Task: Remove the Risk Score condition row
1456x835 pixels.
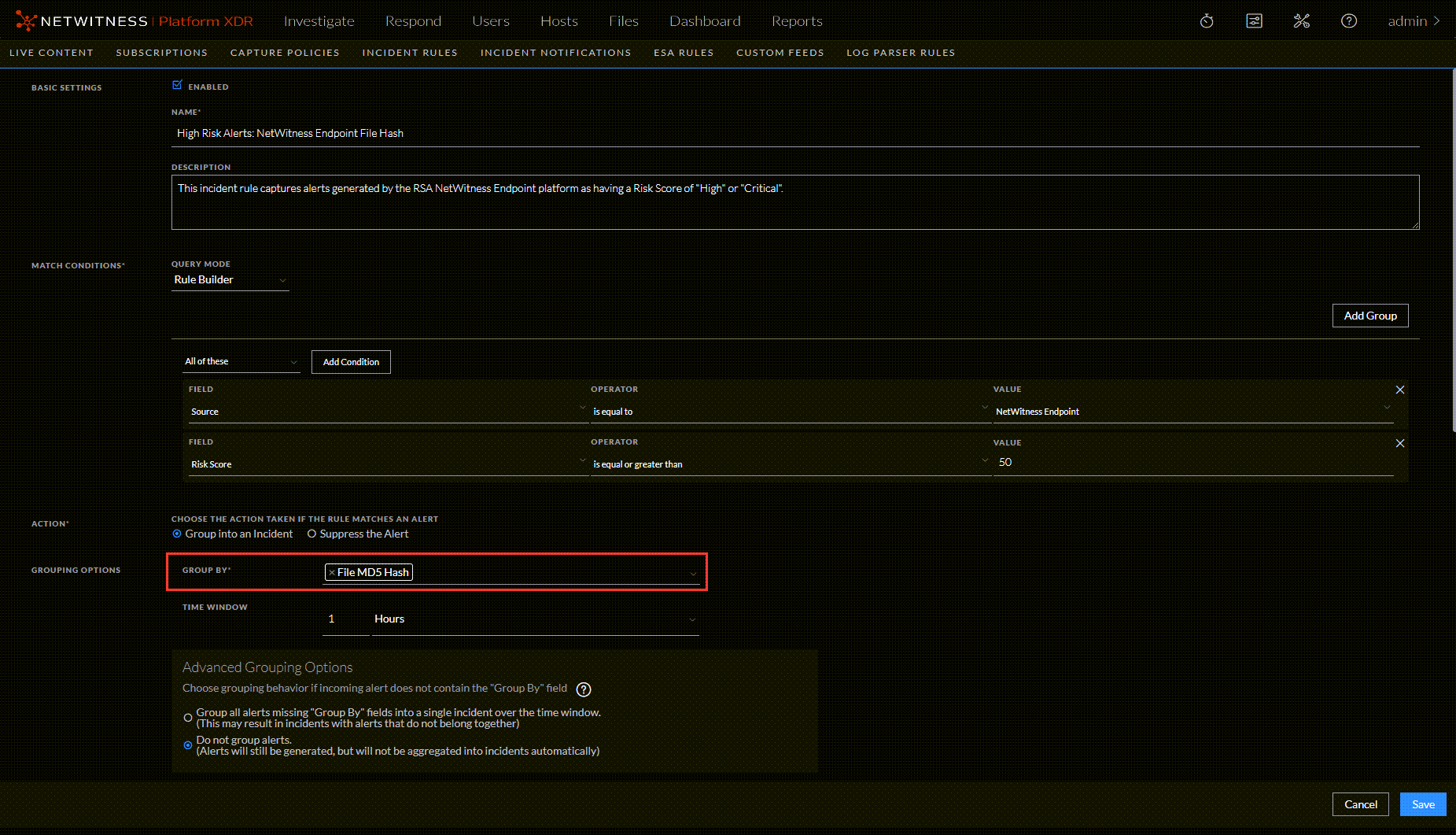Action: [x=1399, y=443]
